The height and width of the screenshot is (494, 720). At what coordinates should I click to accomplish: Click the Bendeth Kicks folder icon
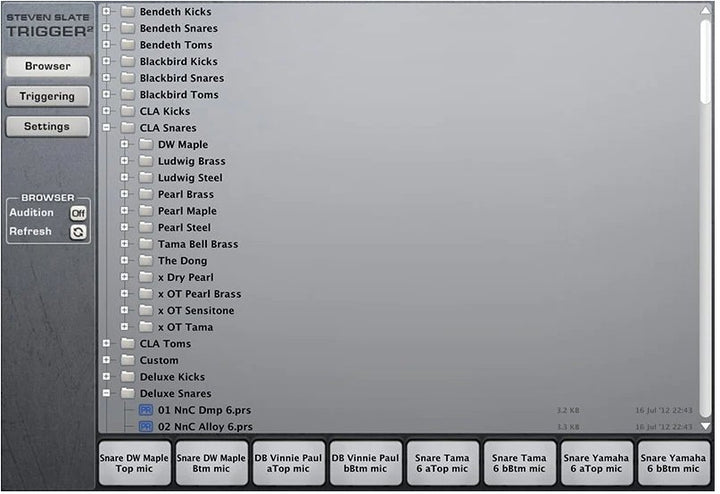coord(127,12)
